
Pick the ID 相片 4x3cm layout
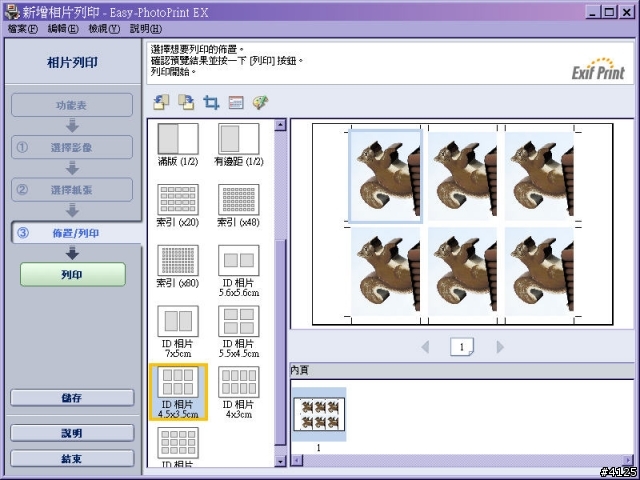pos(239,392)
